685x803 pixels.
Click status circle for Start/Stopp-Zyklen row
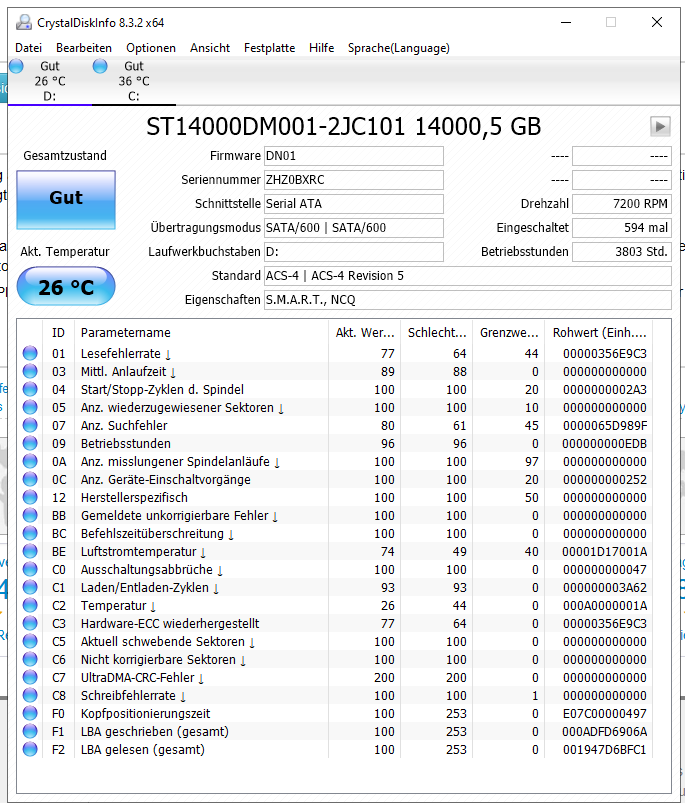[30, 389]
